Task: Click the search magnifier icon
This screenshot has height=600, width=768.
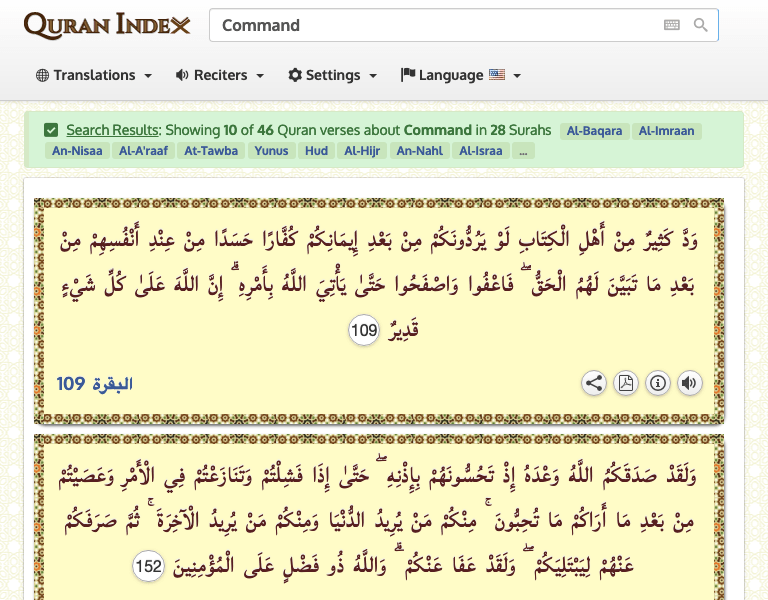Action: coord(700,25)
